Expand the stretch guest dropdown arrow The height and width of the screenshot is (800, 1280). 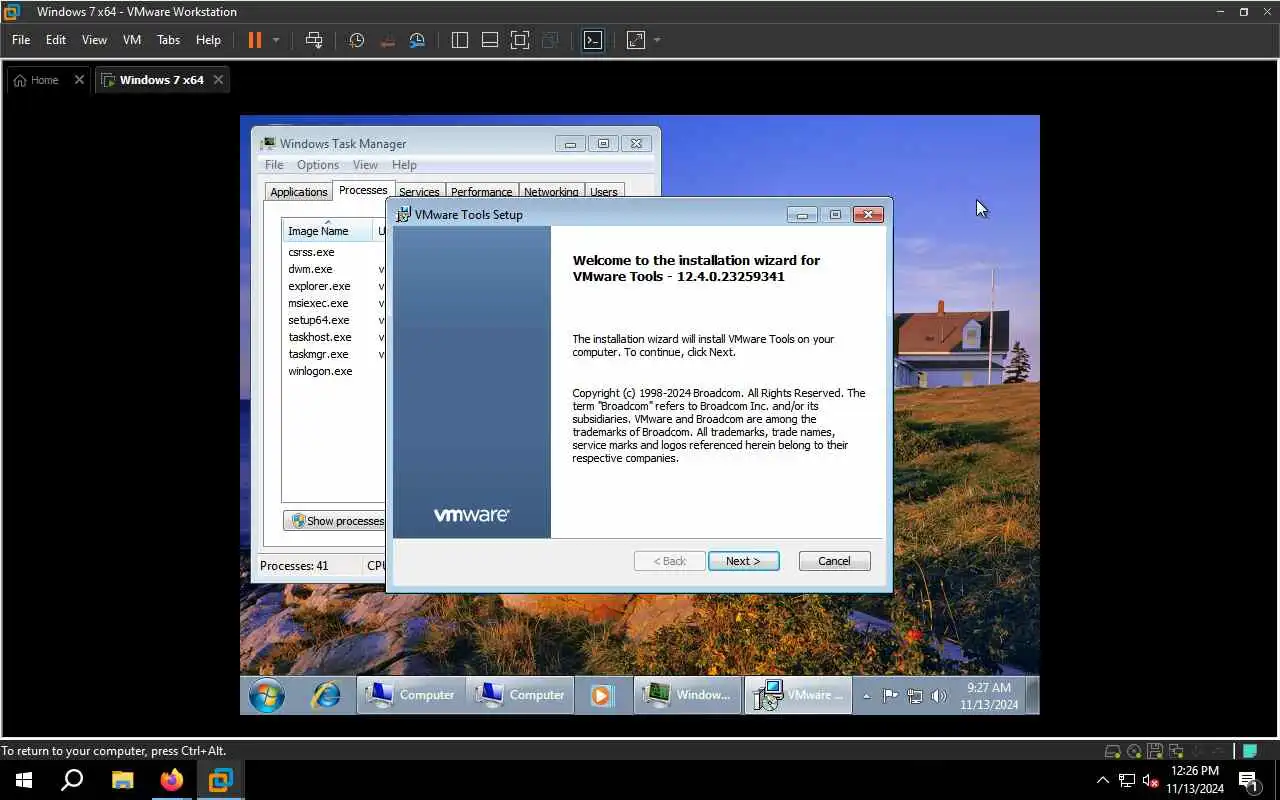[x=657, y=40]
